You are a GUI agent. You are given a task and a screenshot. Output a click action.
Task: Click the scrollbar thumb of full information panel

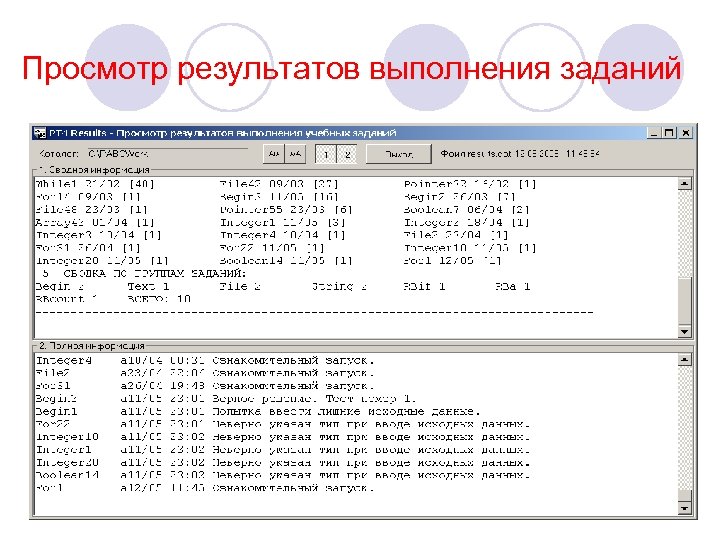pyautogui.click(x=684, y=496)
